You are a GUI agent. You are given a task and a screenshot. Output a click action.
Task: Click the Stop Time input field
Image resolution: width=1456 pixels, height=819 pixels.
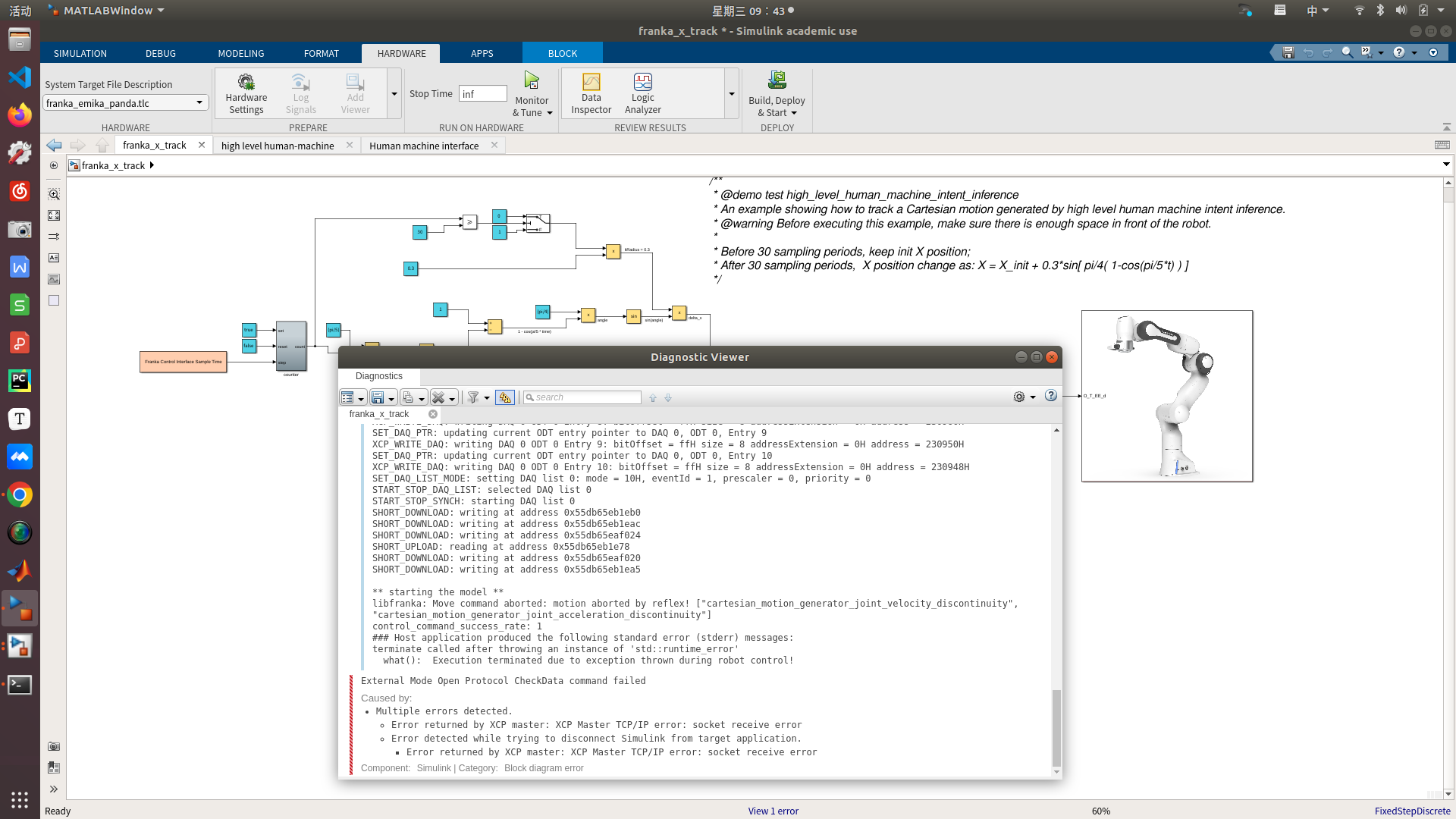pyautogui.click(x=482, y=93)
